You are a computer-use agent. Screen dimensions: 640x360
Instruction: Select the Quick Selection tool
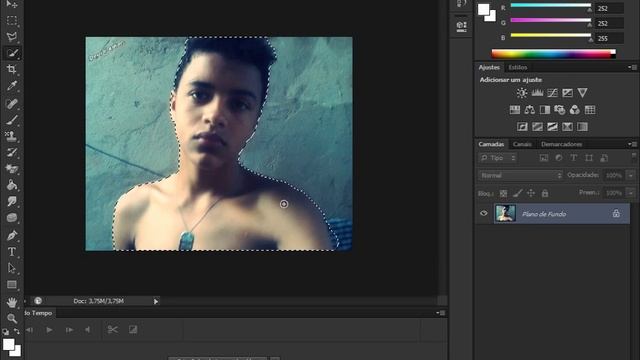pyautogui.click(x=12, y=53)
